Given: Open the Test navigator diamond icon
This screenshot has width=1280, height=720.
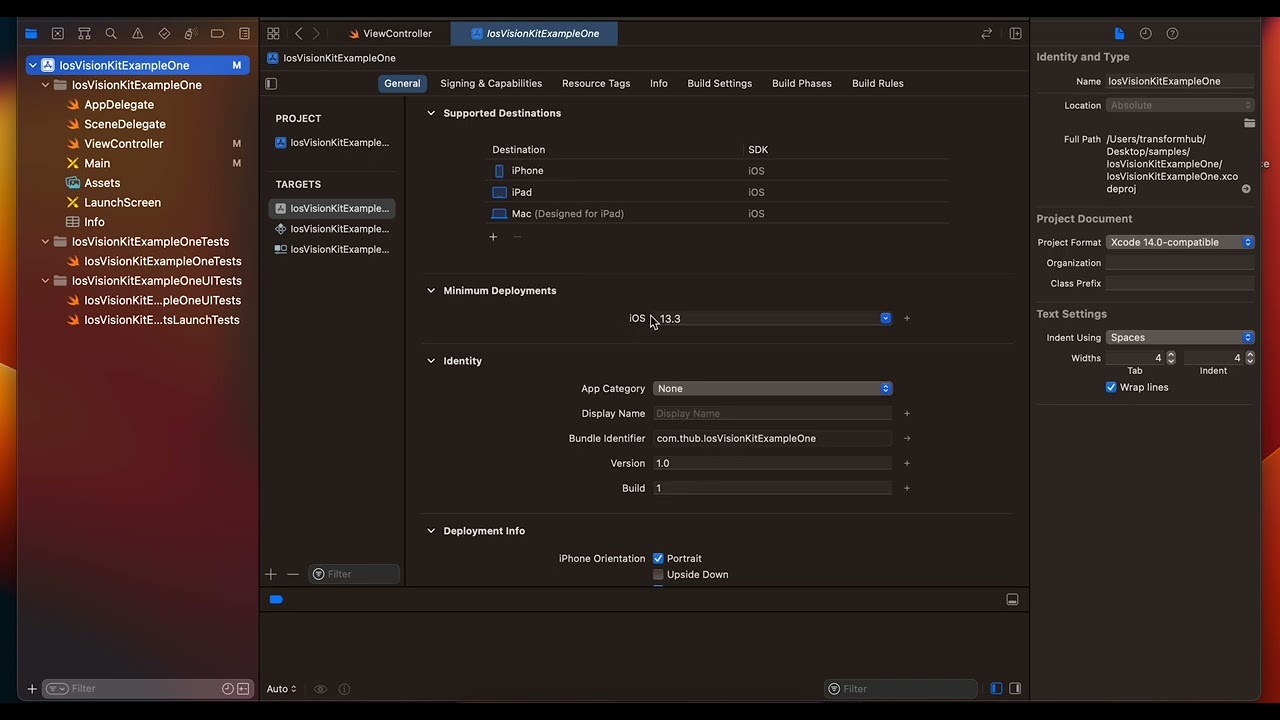Looking at the screenshot, I should click(x=164, y=33).
